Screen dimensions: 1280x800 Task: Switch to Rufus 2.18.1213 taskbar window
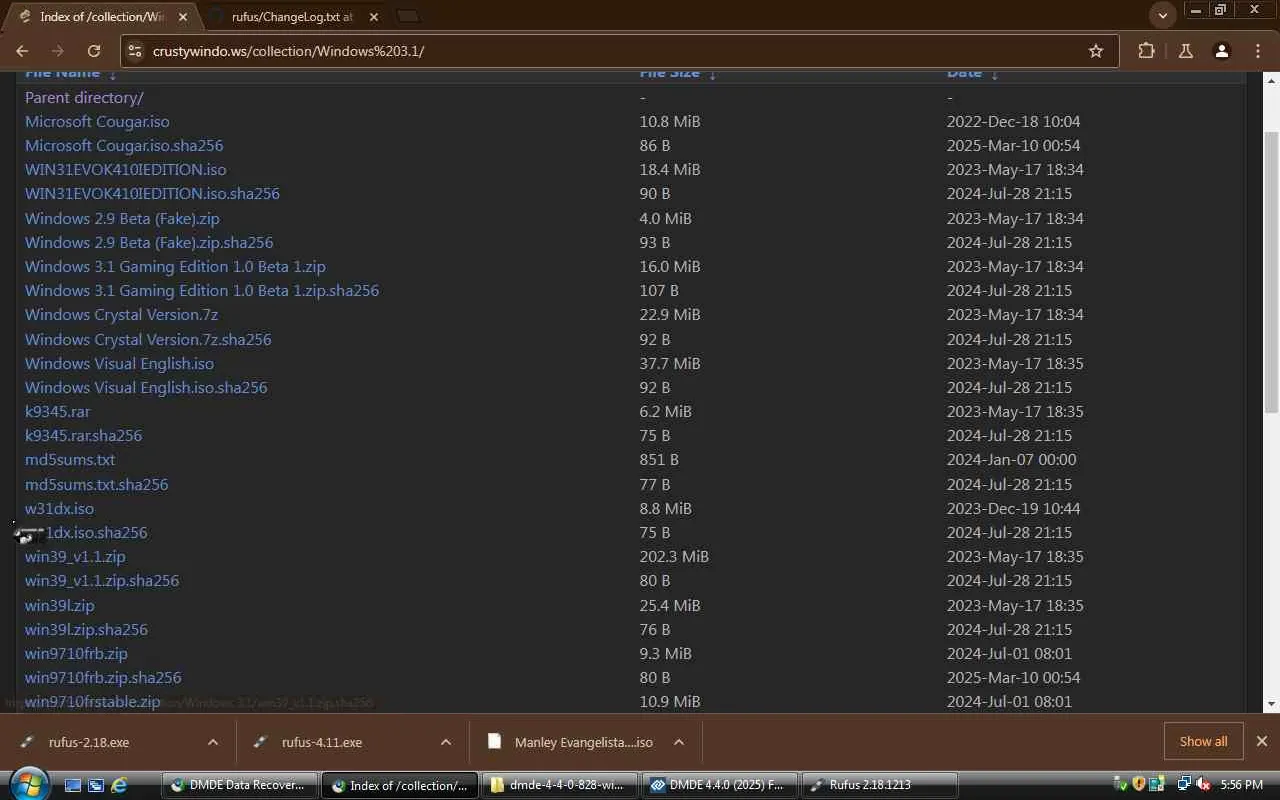tap(879, 785)
